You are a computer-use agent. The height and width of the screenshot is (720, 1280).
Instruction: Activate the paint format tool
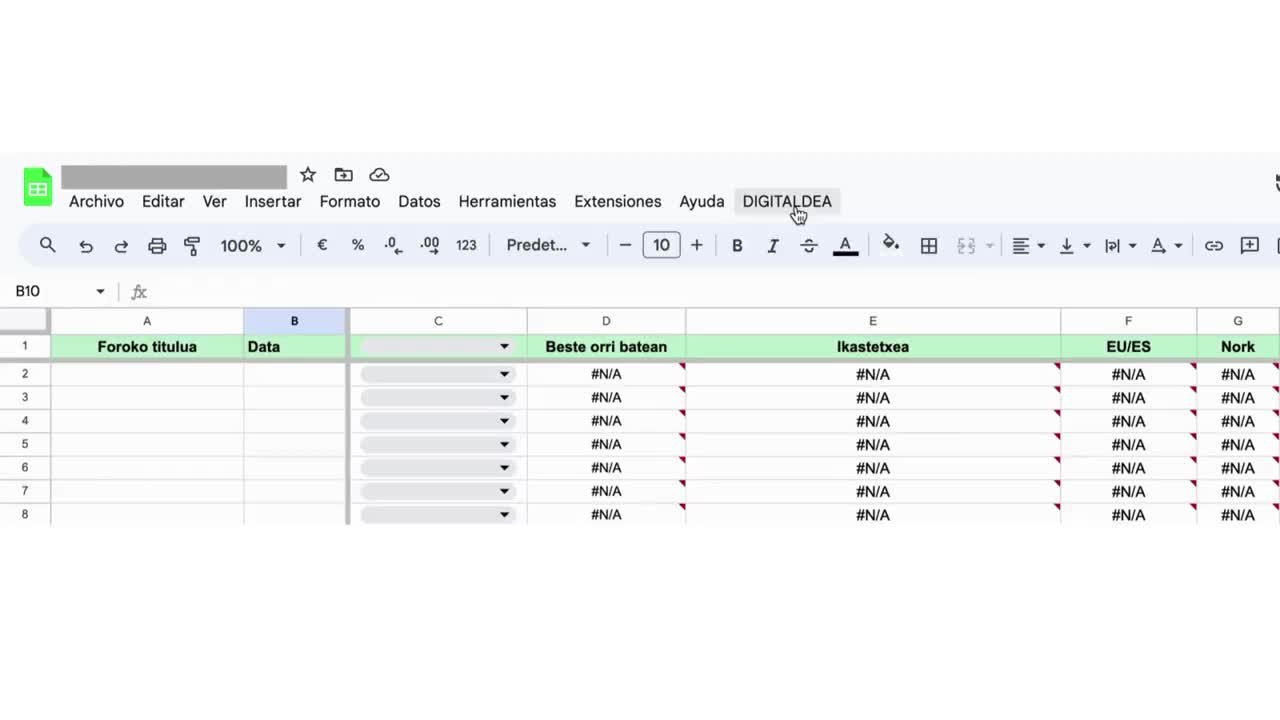point(192,246)
